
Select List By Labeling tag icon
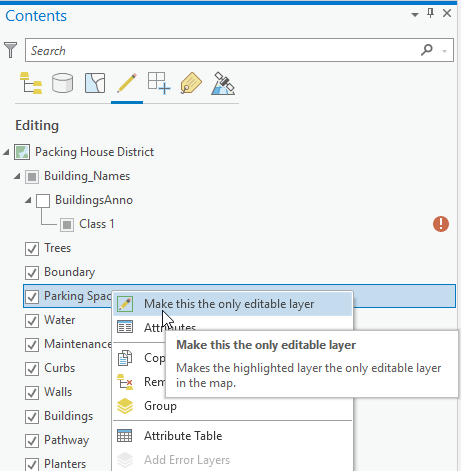191,83
